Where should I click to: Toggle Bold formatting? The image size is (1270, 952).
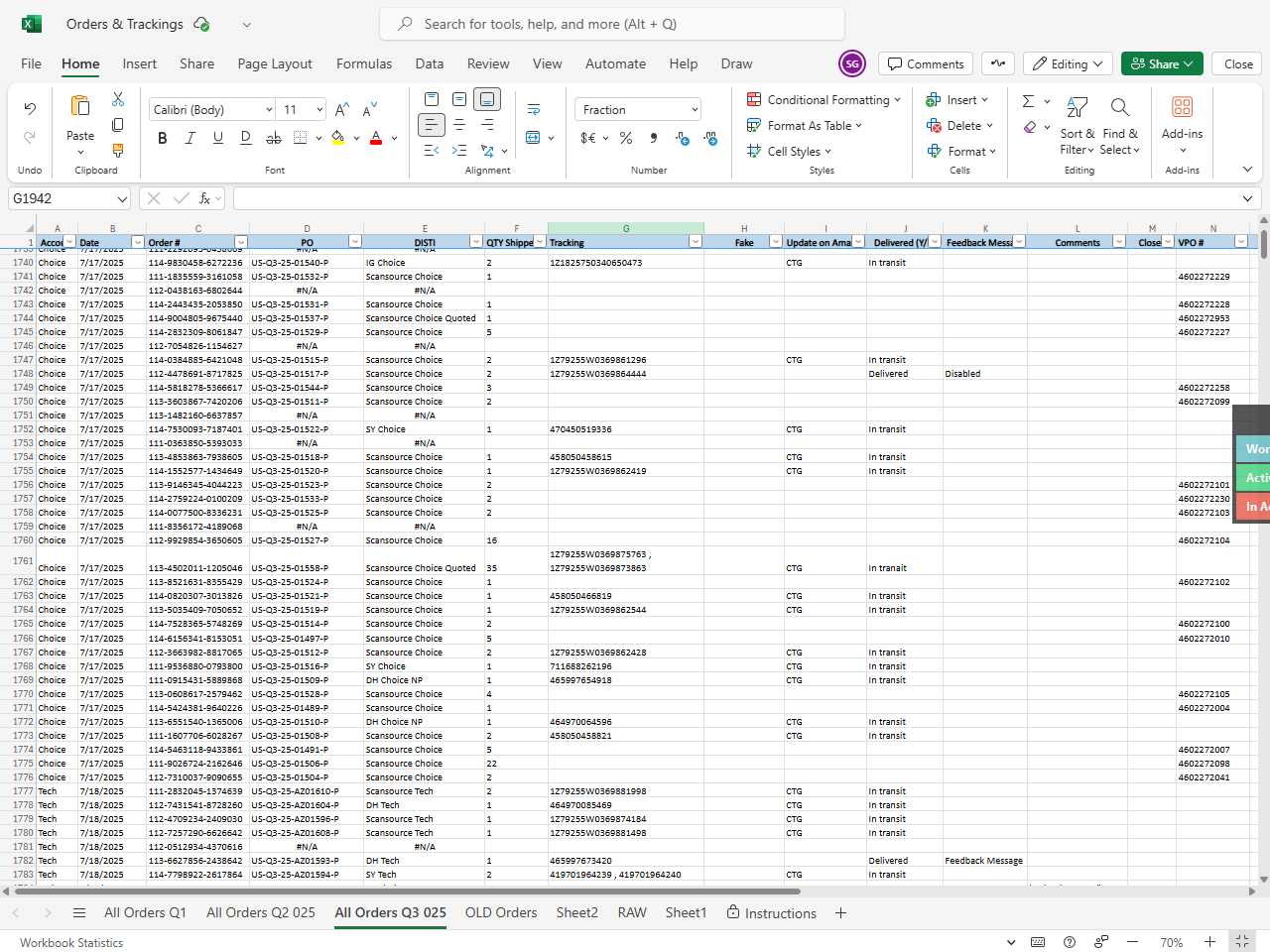163,138
